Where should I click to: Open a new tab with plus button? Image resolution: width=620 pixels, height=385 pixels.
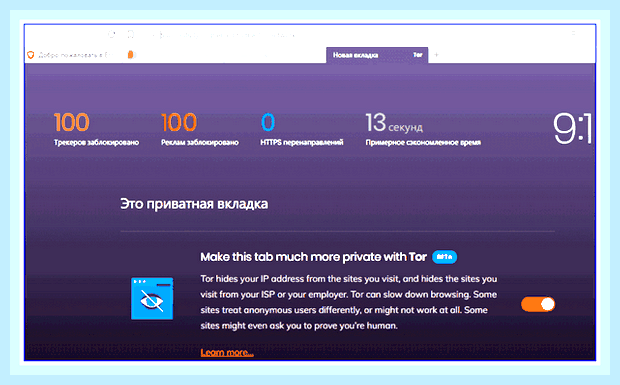(x=437, y=55)
